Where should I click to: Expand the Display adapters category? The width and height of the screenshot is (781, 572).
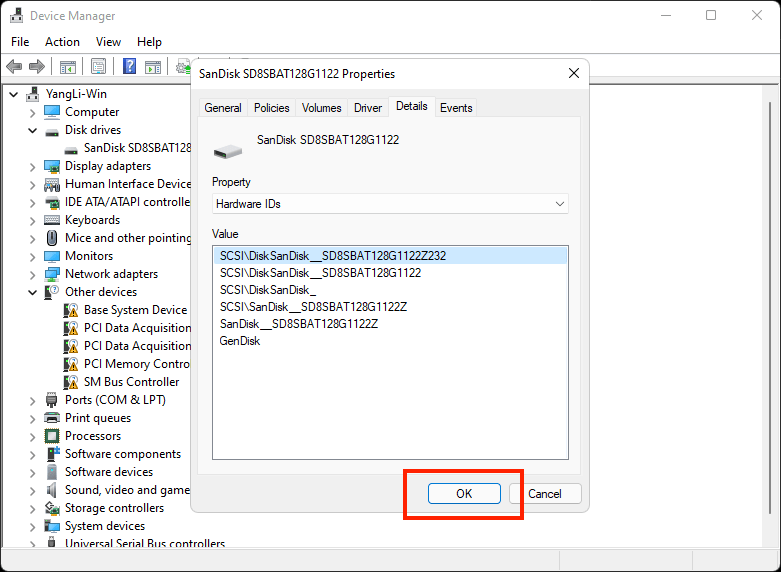tap(32, 167)
